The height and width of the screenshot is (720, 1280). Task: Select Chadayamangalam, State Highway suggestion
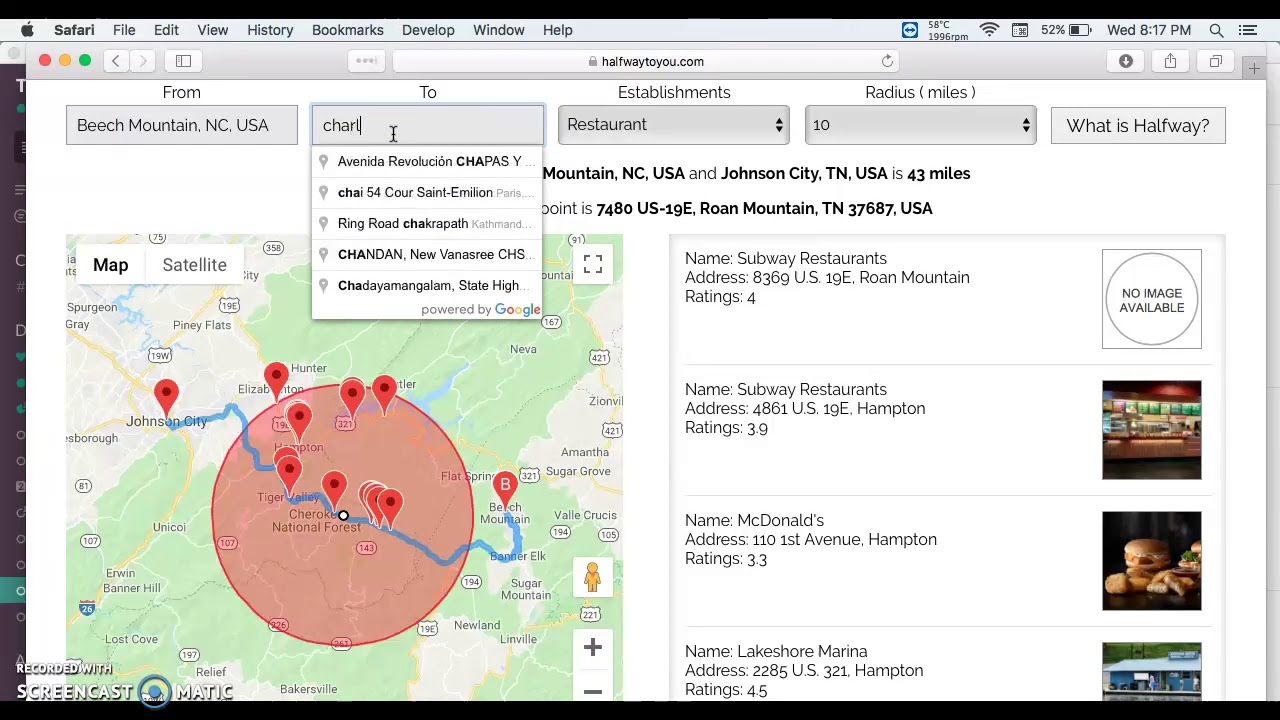[x=427, y=285]
